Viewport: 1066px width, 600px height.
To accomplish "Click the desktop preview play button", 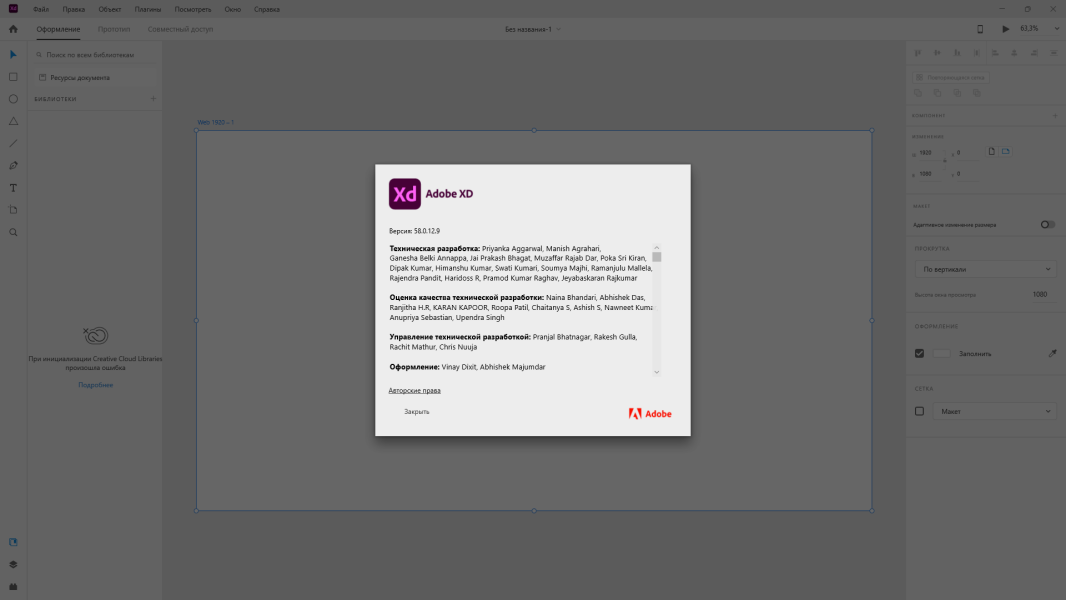I will [1005, 29].
